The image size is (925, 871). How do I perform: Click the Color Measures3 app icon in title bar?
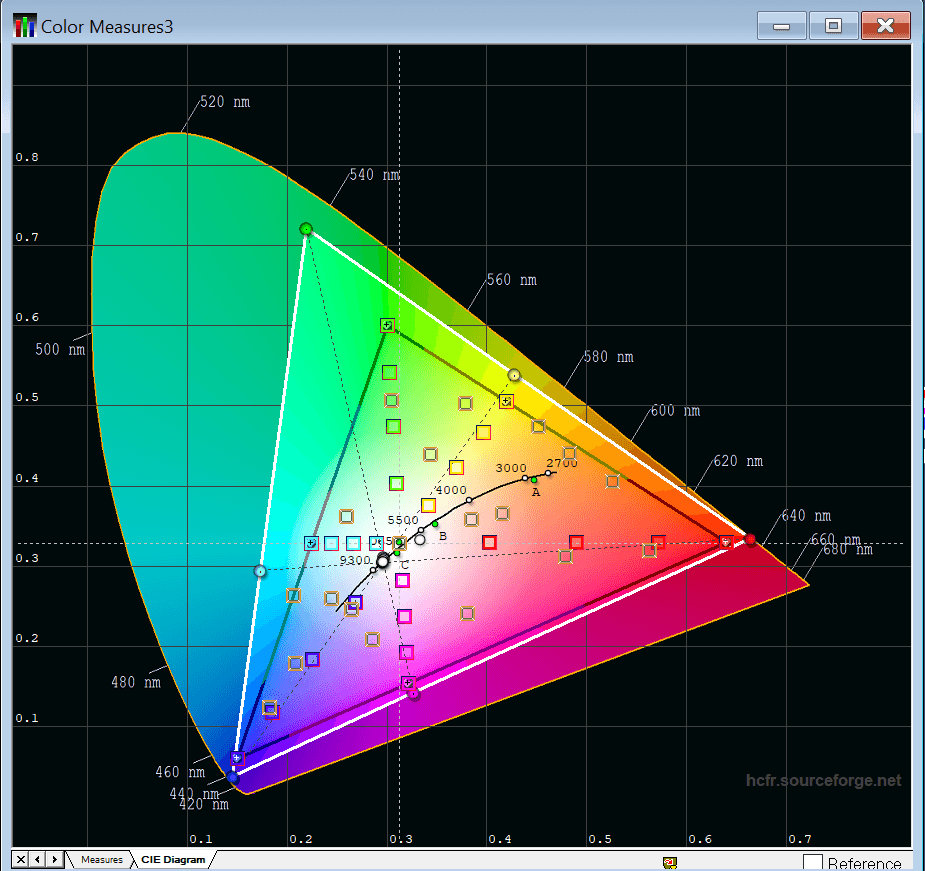pos(24,25)
